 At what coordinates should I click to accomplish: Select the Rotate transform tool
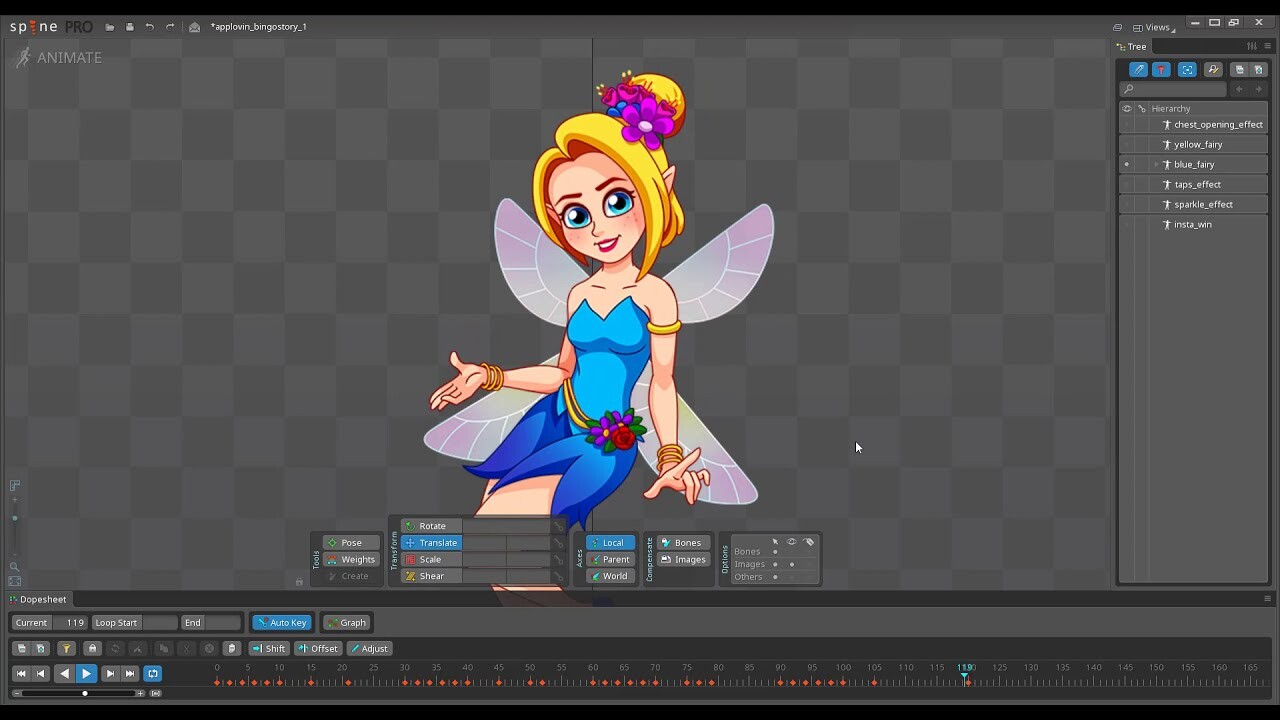click(432, 525)
